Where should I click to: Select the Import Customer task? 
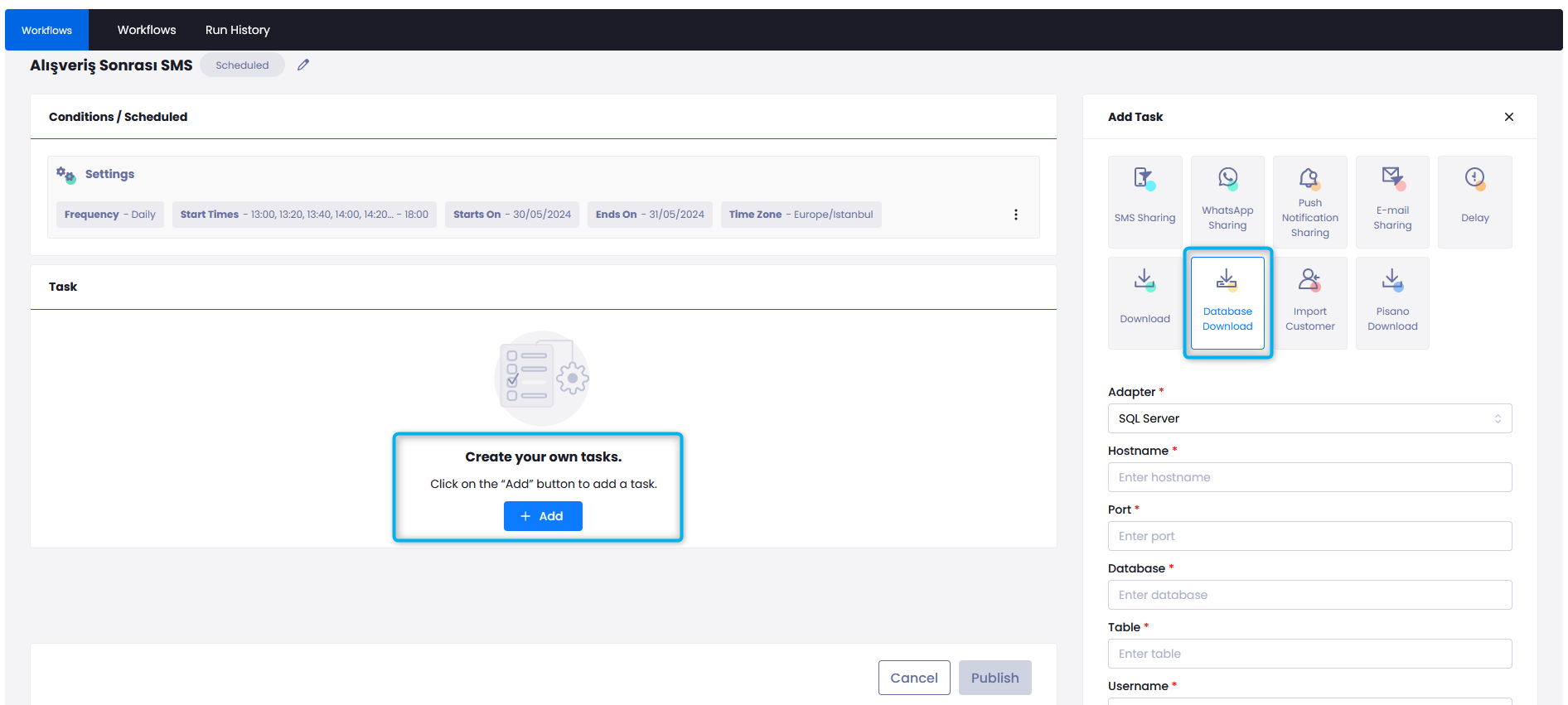click(x=1309, y=302)
